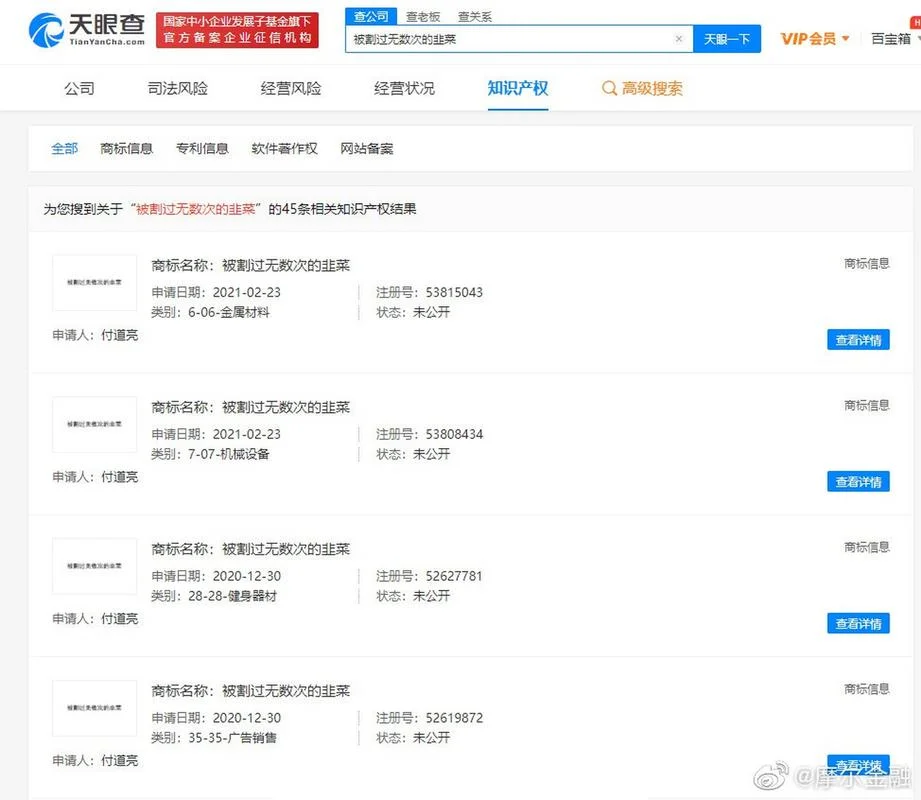Viewport: 921px width, 800px height.
Task: Open trademark title in the 金属材料 result
Action: pos(286,265)
